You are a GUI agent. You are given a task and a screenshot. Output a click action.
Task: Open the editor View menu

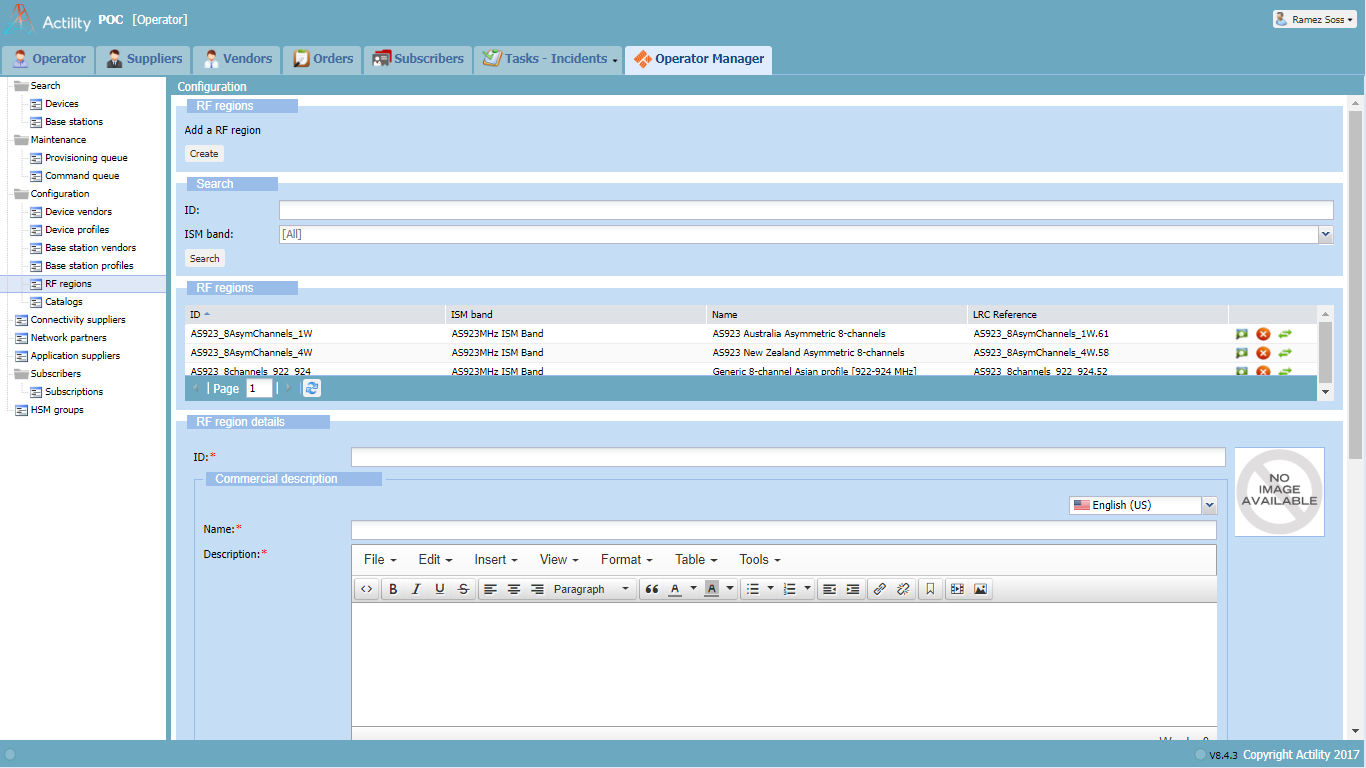coord(560,559)
